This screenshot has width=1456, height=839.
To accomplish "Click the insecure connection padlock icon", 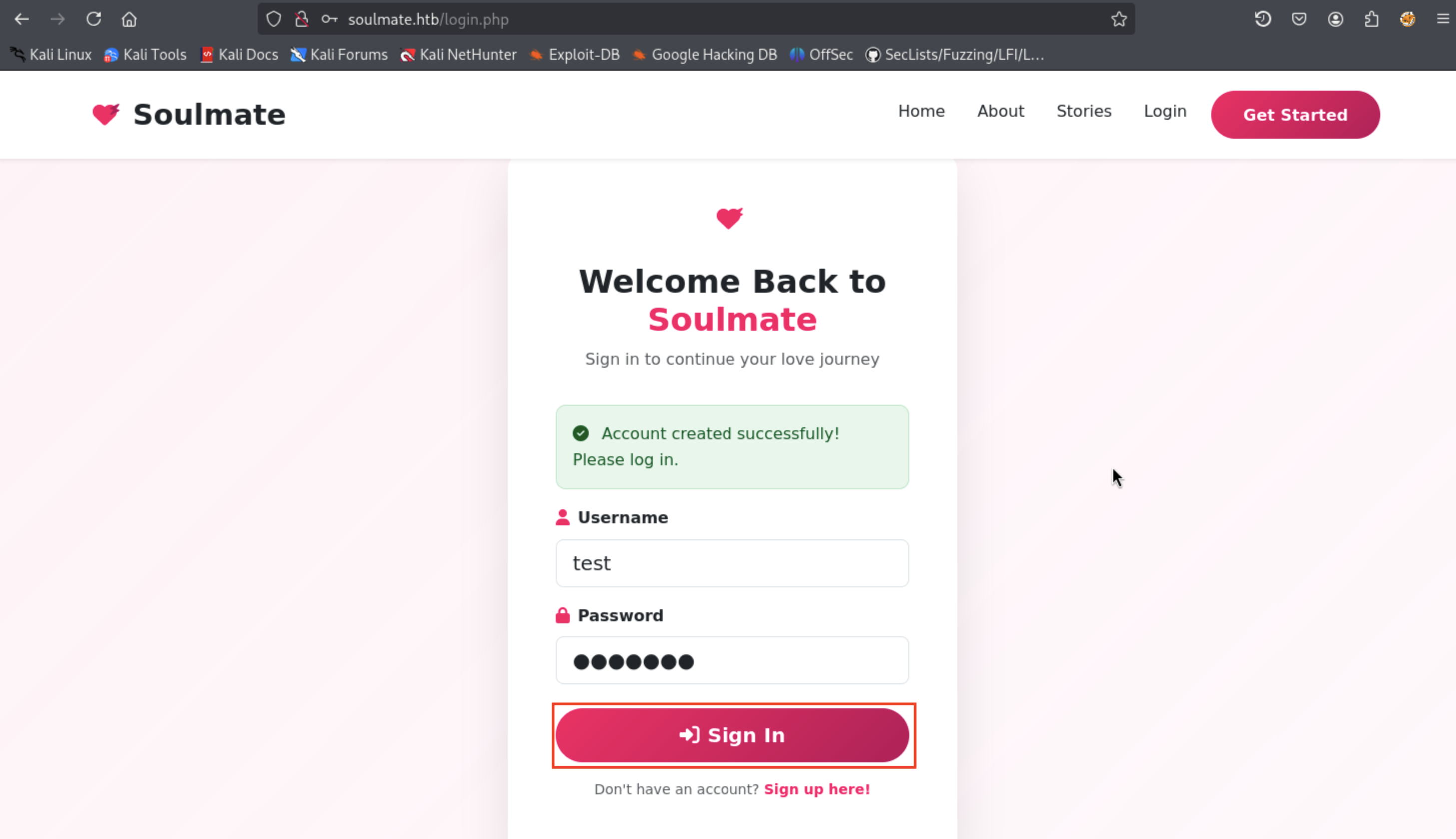I will pyautogui.click(x=301, y=19).
